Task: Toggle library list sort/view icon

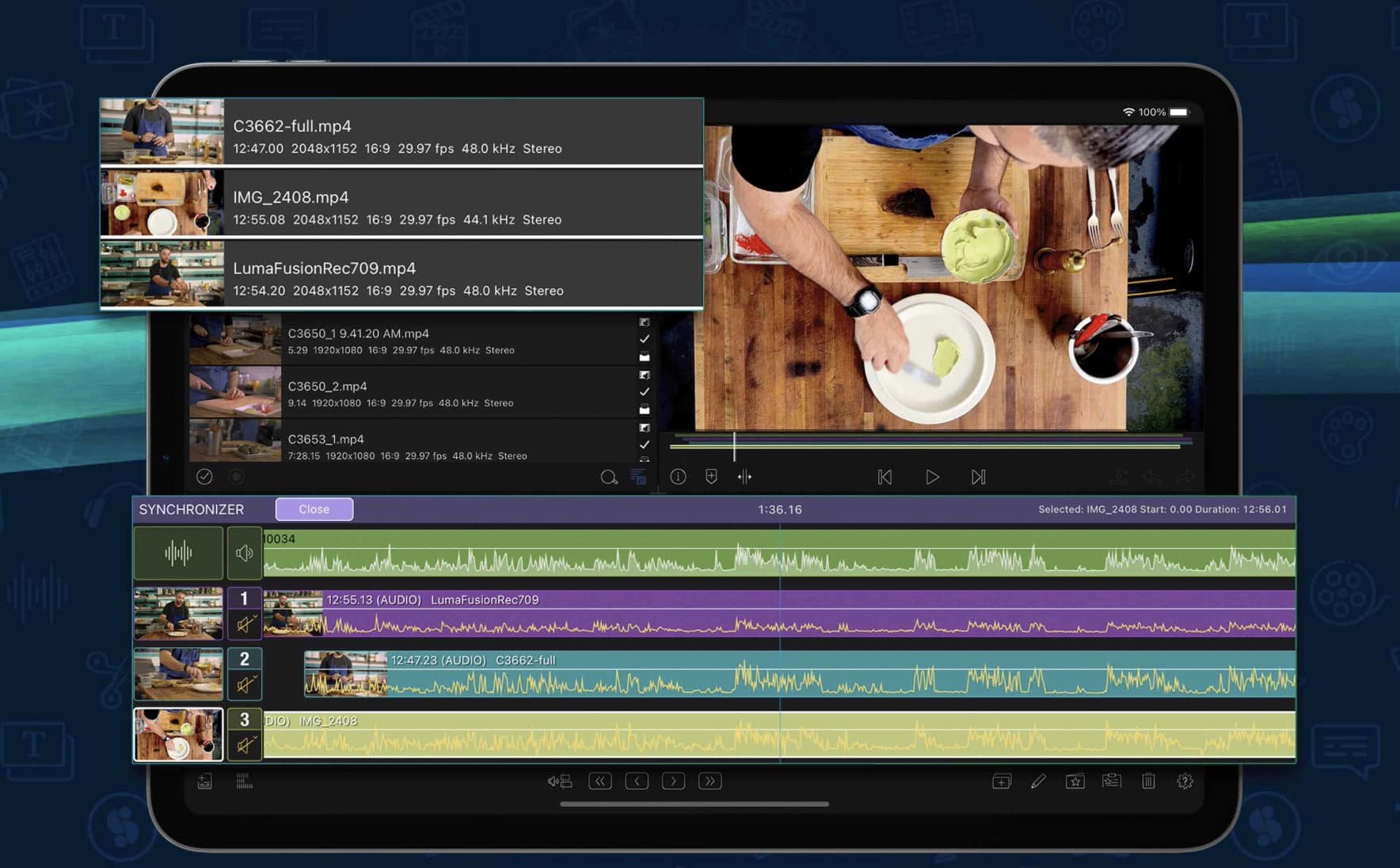Action: click(637, 477)
